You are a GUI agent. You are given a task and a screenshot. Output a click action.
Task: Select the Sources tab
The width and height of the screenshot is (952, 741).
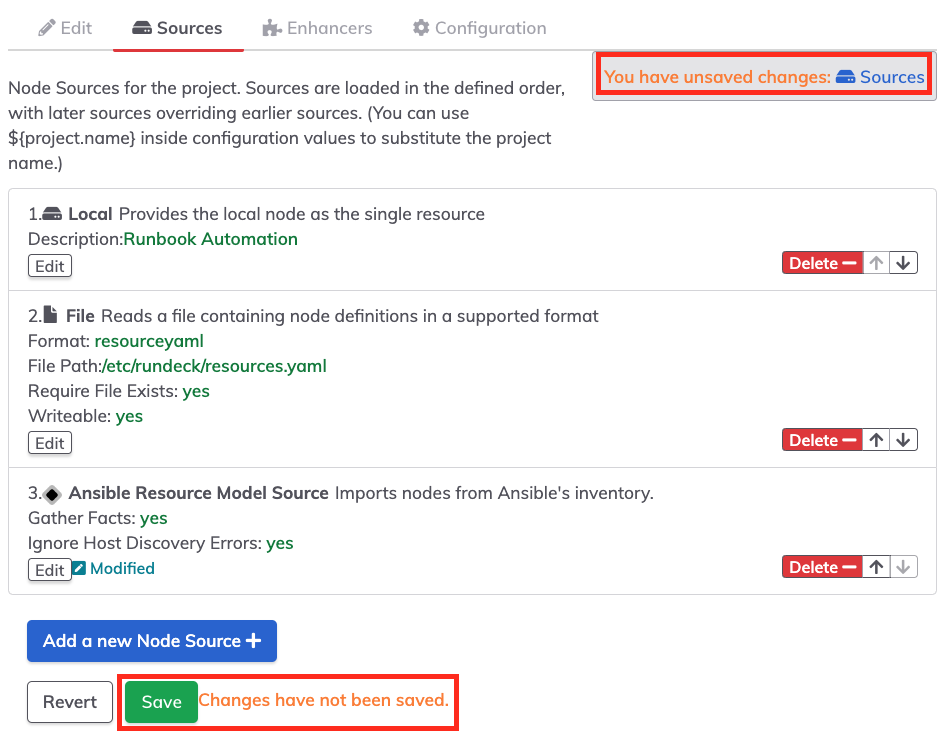pos(177,28)
